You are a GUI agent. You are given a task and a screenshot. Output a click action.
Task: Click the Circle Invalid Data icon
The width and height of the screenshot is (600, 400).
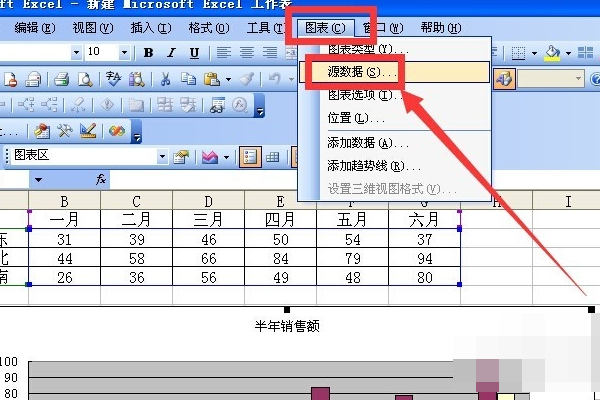(x=165, y=104)
